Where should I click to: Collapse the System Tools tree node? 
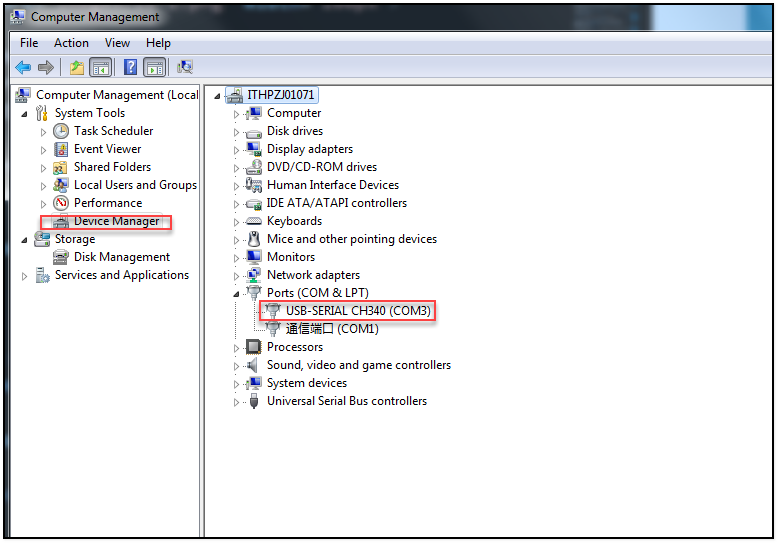(x=25, y=113)
